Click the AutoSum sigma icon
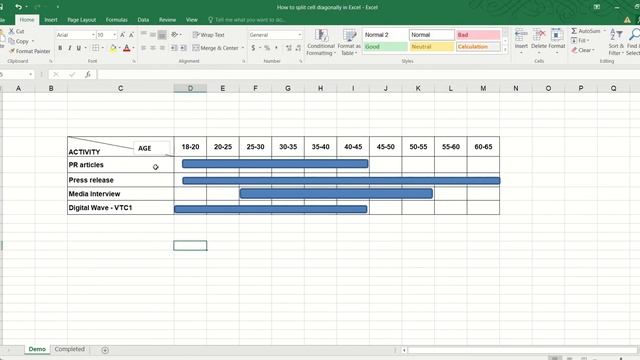 (x=574, y=31)
